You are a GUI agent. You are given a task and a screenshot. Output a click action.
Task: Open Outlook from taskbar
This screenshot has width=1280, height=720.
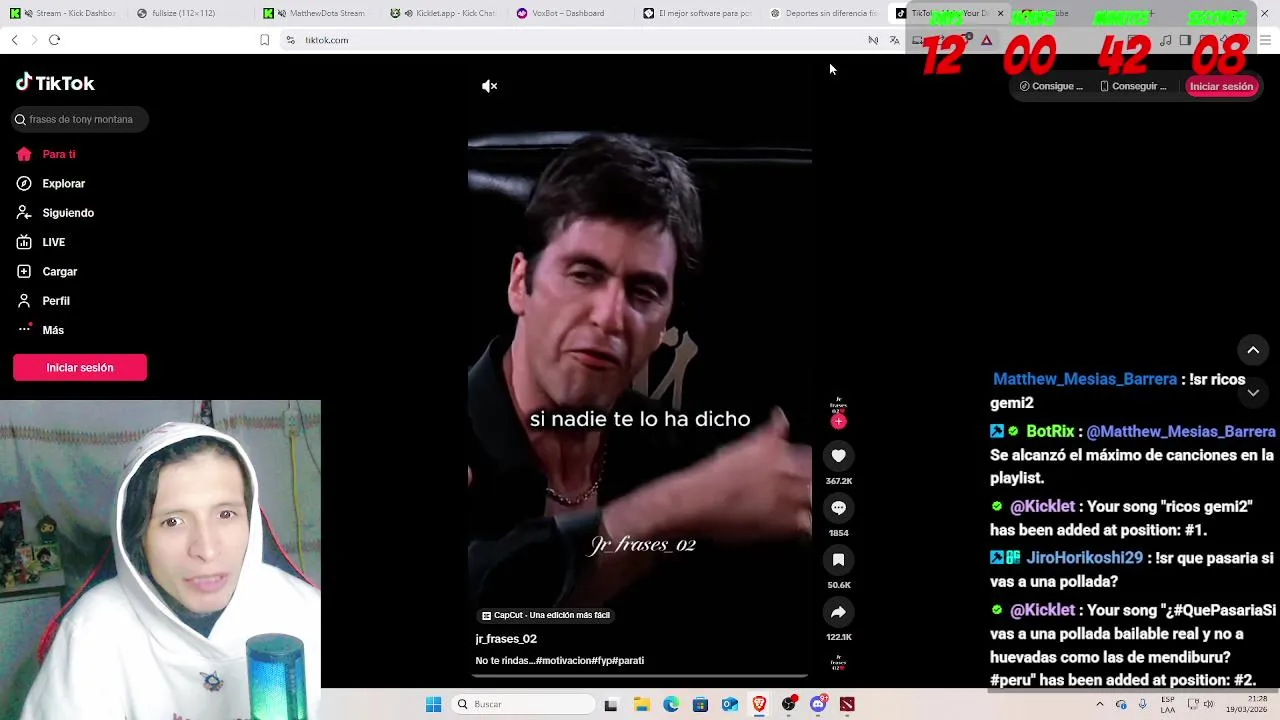(x=730, y=704)
